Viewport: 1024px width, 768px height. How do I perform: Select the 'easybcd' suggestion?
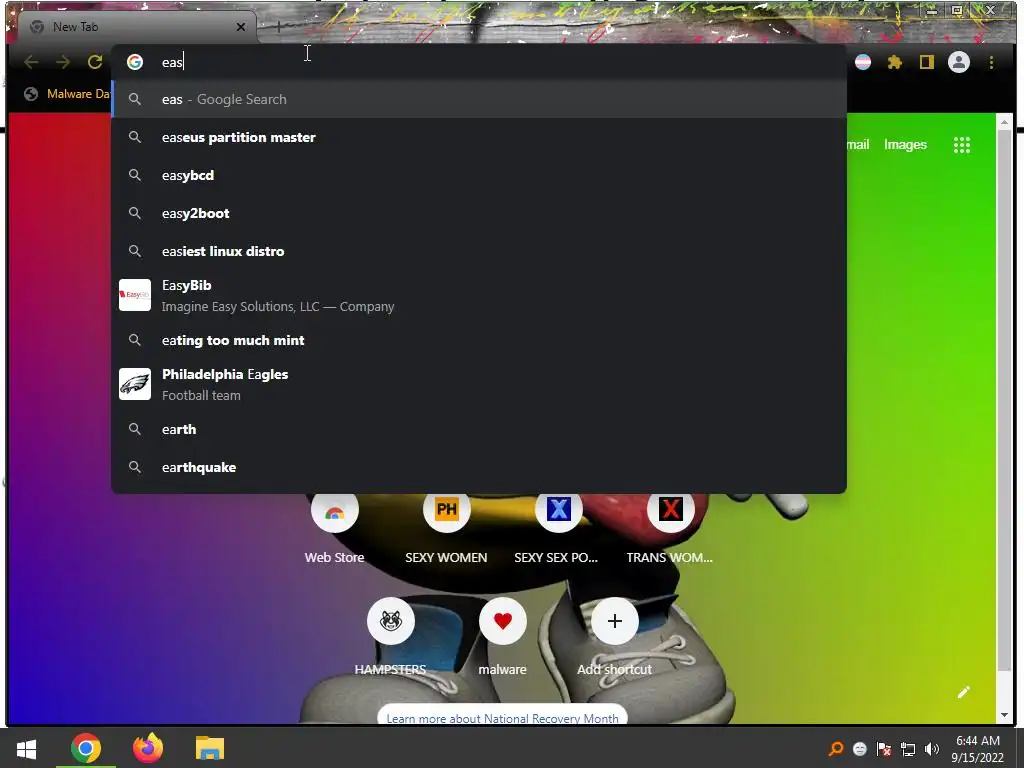(x=480, y=175)
